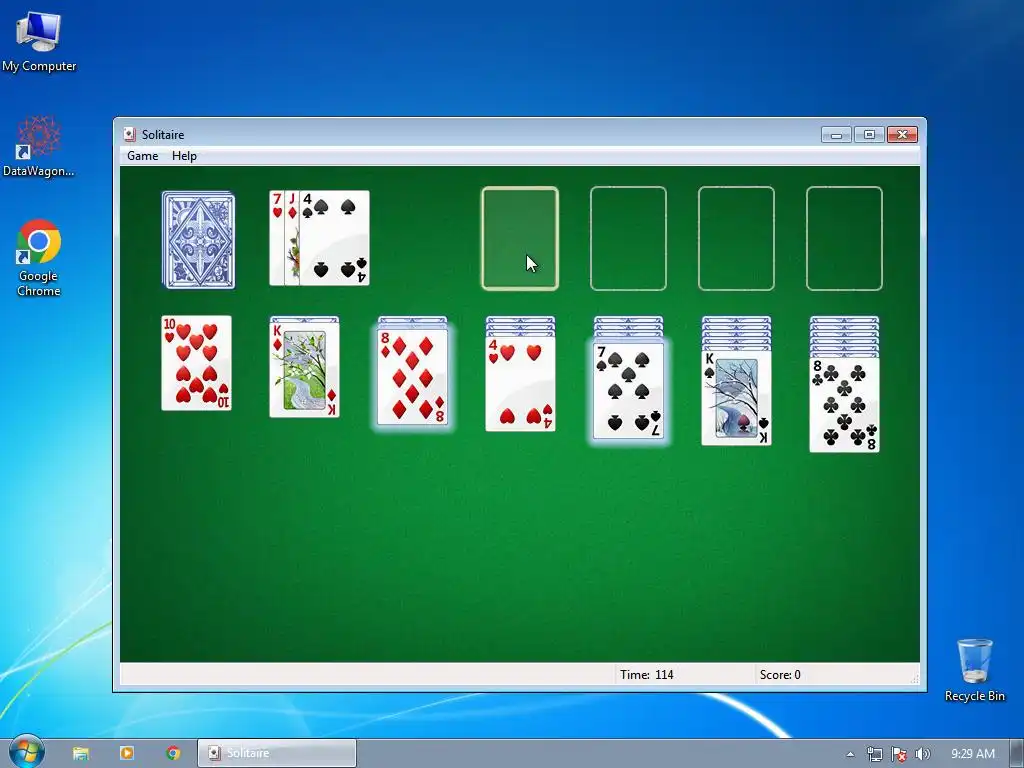
Task: Open Windows Media Player from taskbar
Action: (x=127, y=753)
